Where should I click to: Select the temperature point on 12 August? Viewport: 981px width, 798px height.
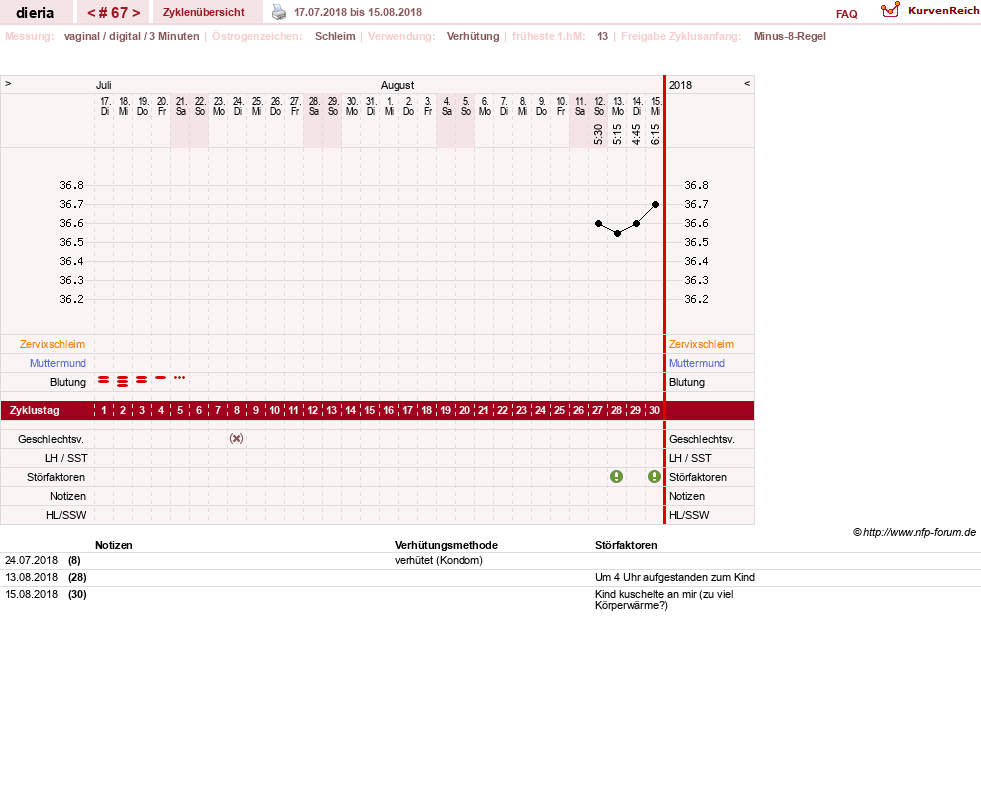599,223
